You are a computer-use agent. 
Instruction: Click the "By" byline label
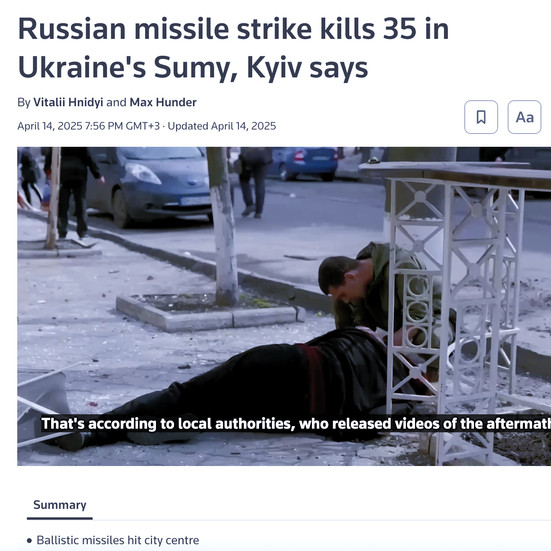[x=24, y=102]
